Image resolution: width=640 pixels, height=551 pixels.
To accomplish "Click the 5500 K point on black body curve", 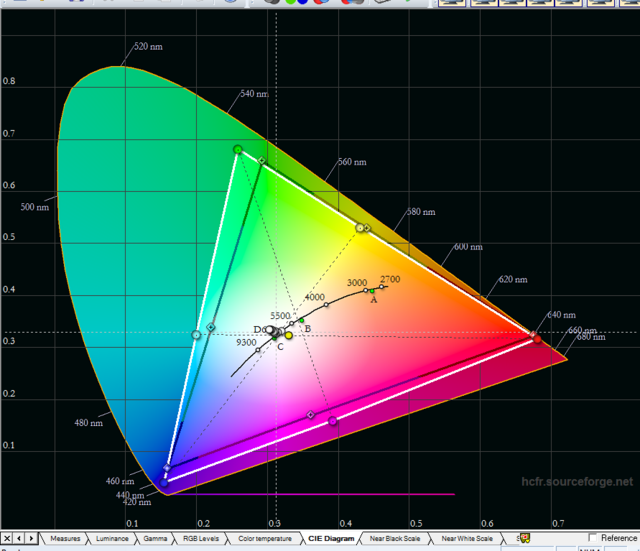I will [291, 323].
